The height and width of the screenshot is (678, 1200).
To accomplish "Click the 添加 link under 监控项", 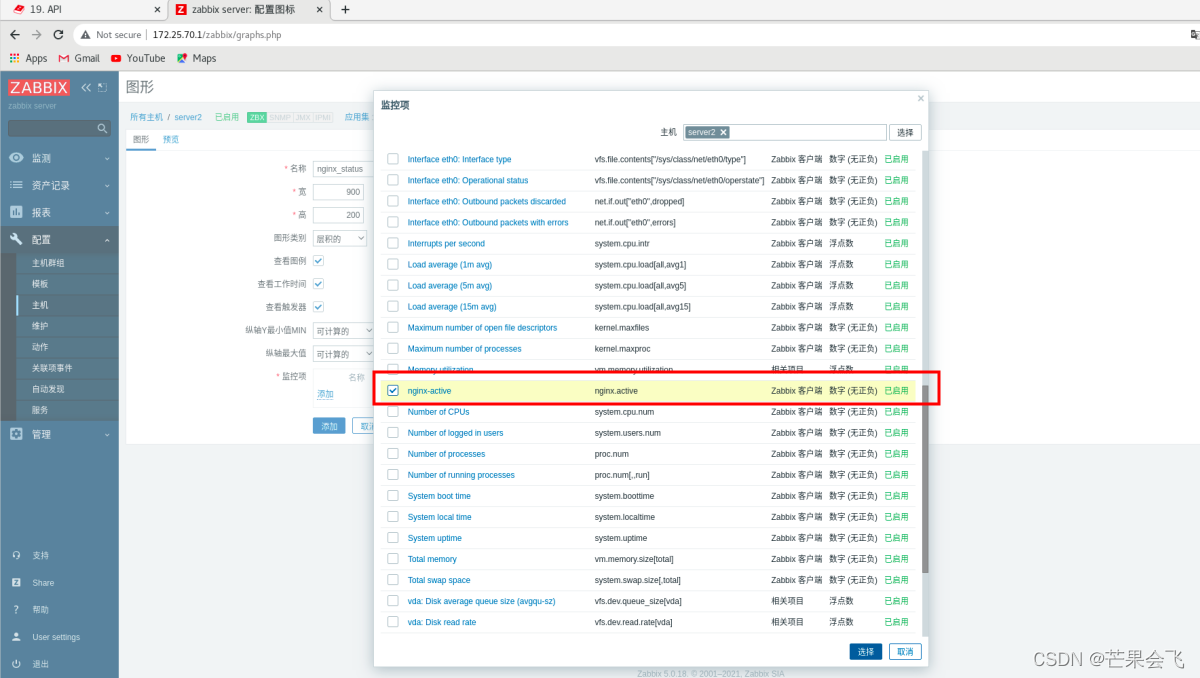I will [325, 394].
